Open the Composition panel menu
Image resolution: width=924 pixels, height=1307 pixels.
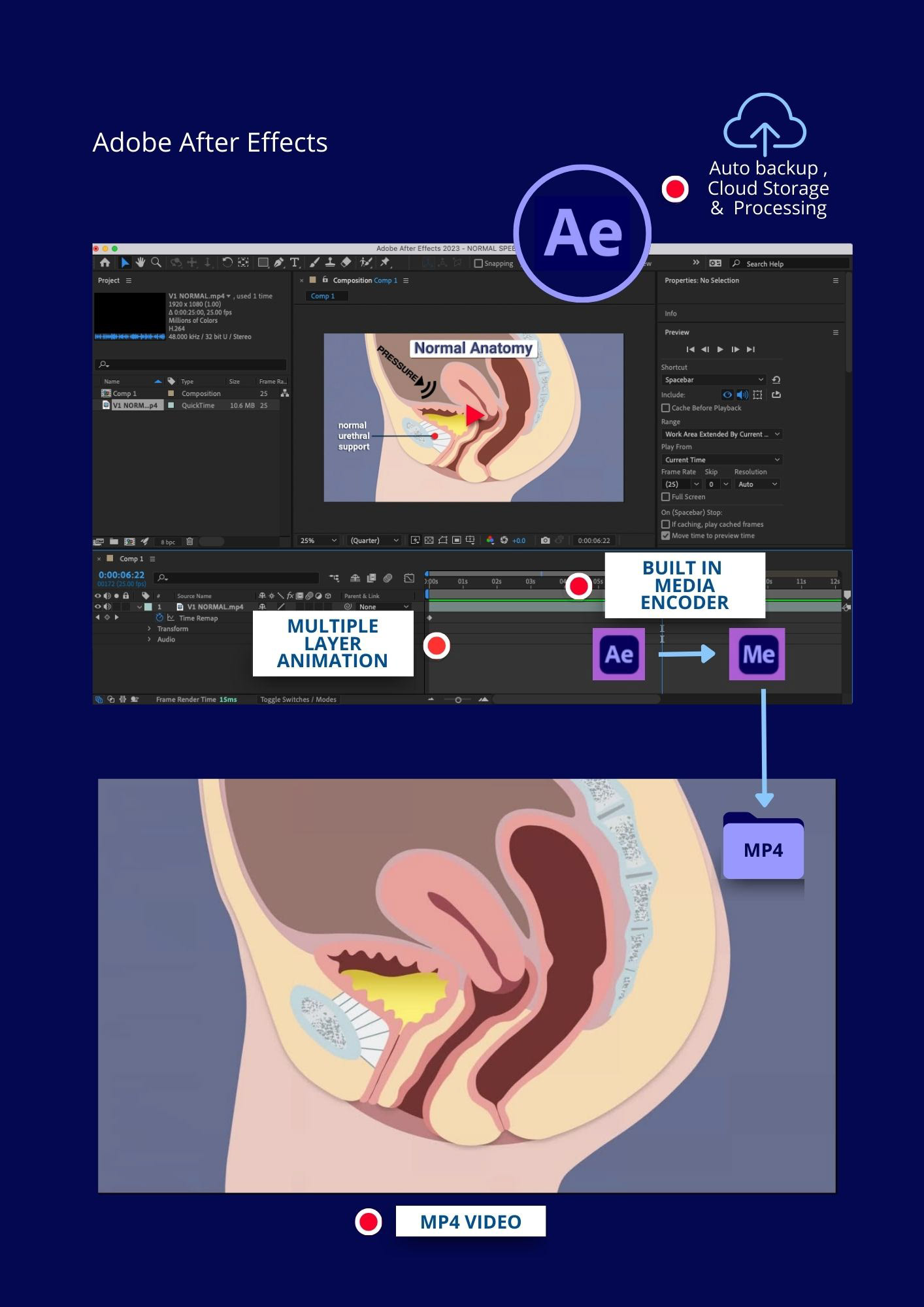(406, 280)
